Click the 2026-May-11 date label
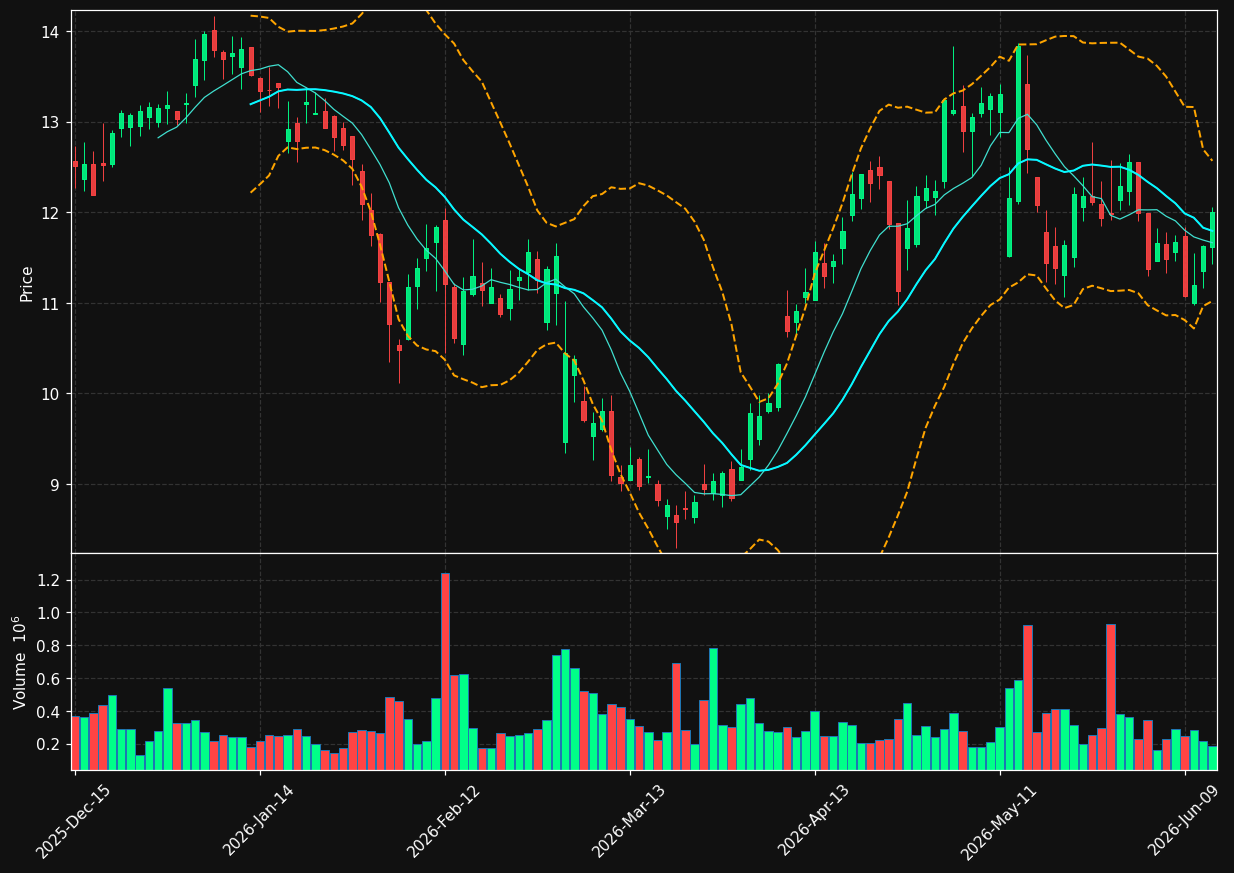Viewport: 1234px width, 873px height. pyautogui.click(x=999, y=821)
